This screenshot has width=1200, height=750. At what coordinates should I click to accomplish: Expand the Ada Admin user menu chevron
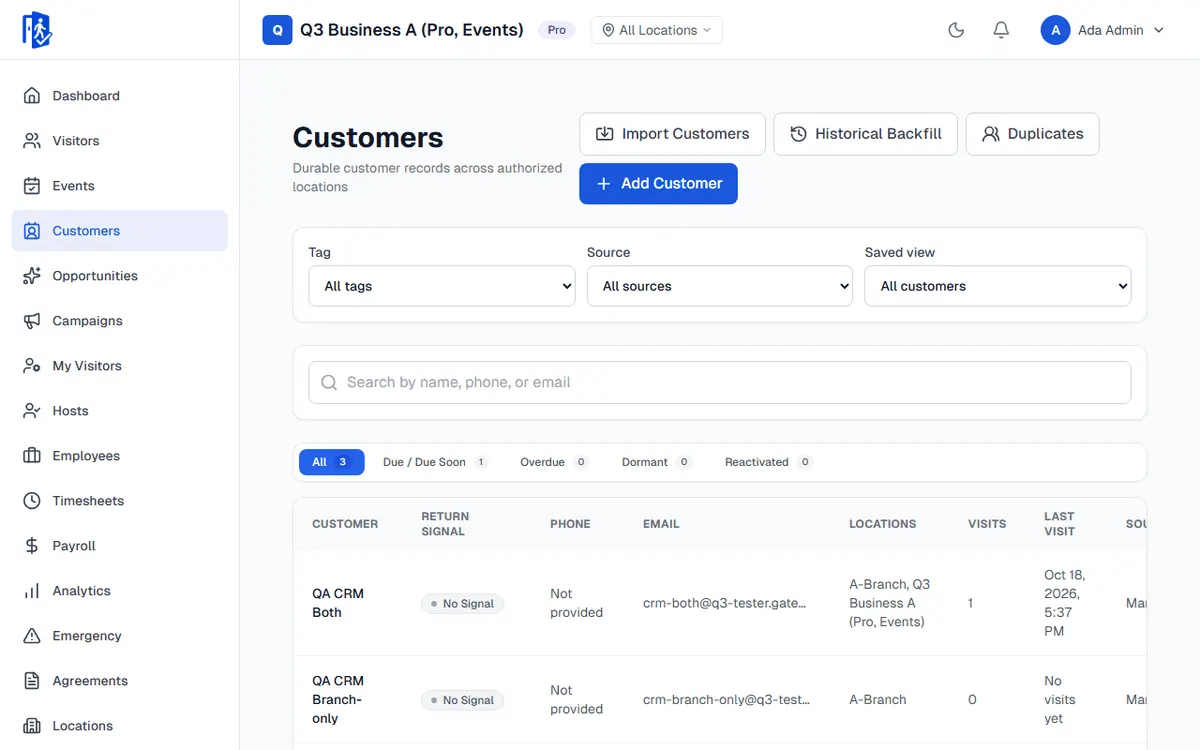click(1159, 30)
